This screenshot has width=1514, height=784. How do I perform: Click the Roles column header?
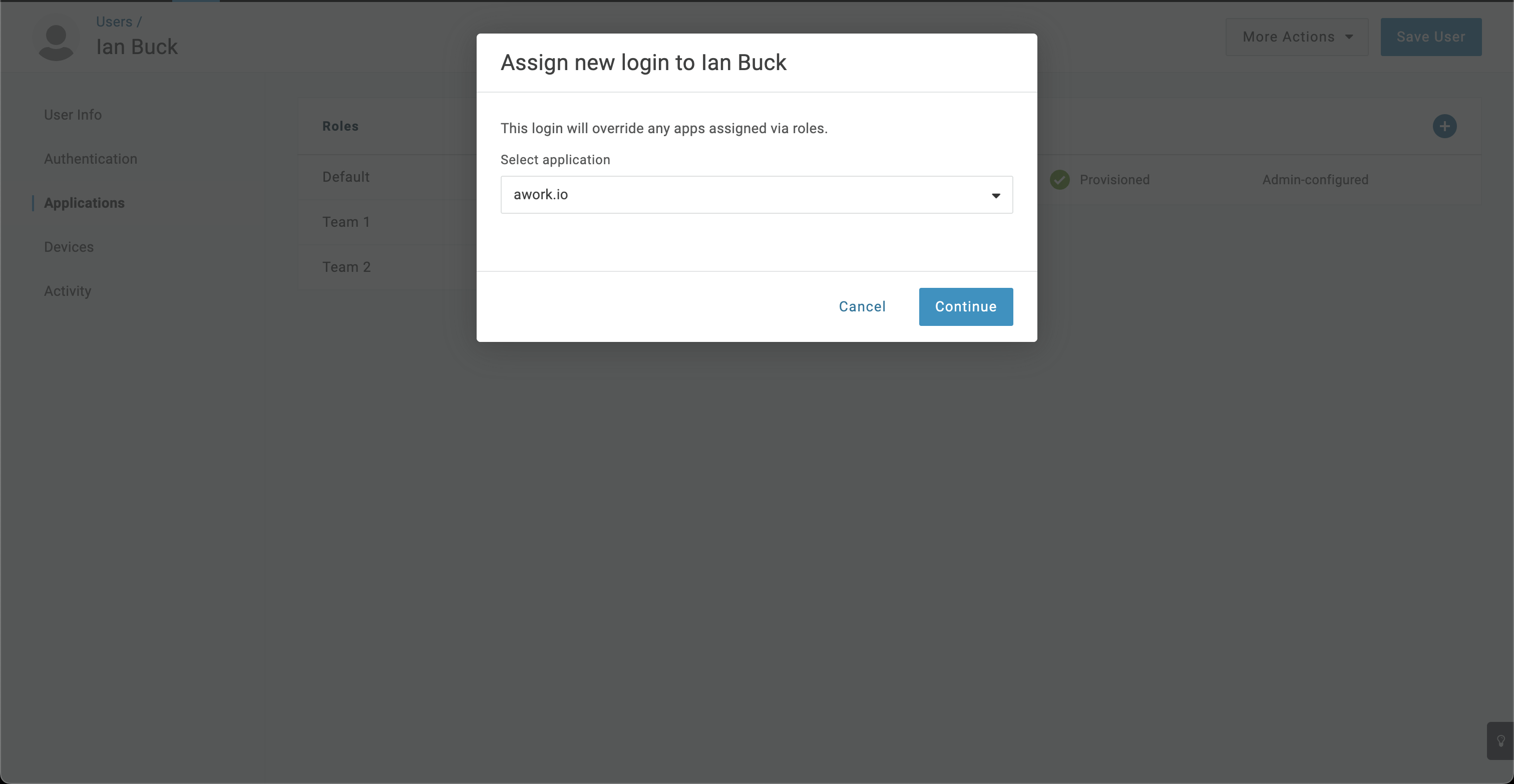(340, 126)
